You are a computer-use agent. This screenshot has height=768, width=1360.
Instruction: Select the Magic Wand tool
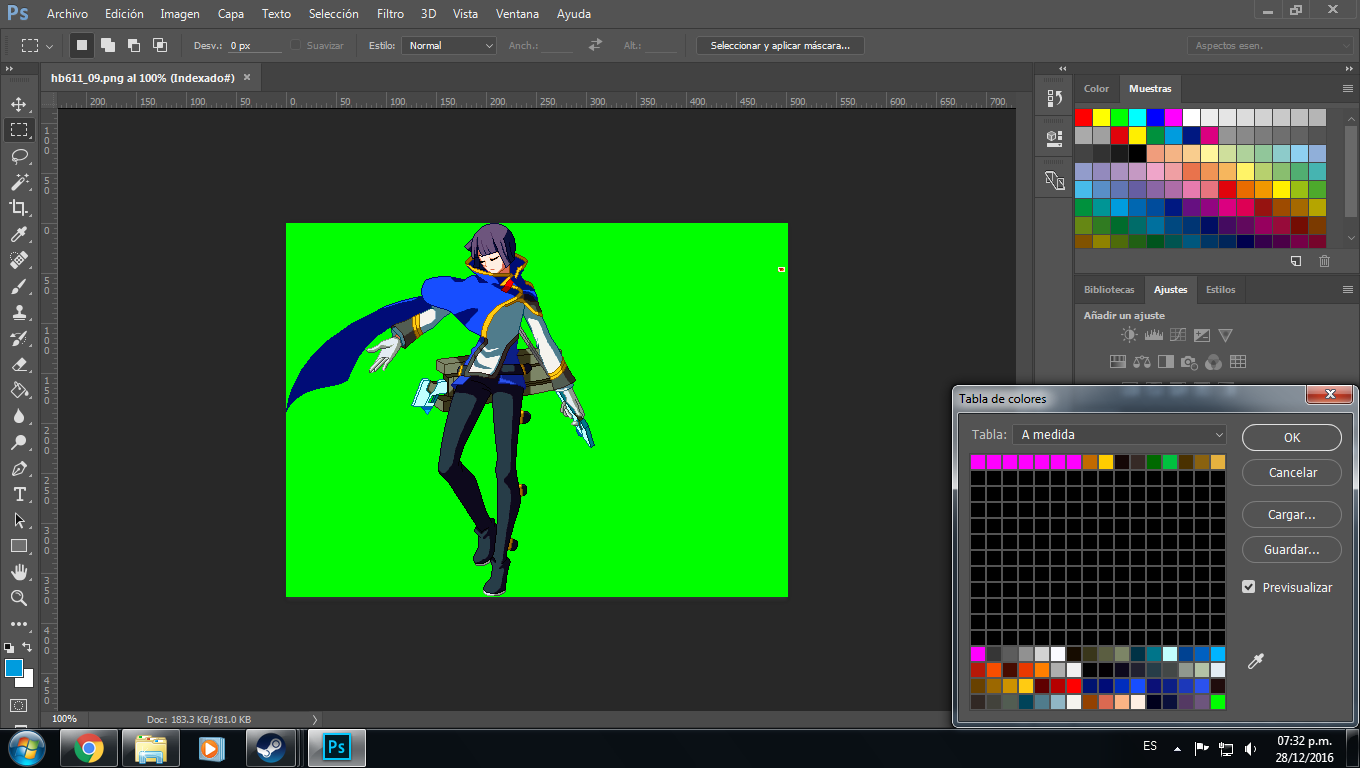pos(19,182)
